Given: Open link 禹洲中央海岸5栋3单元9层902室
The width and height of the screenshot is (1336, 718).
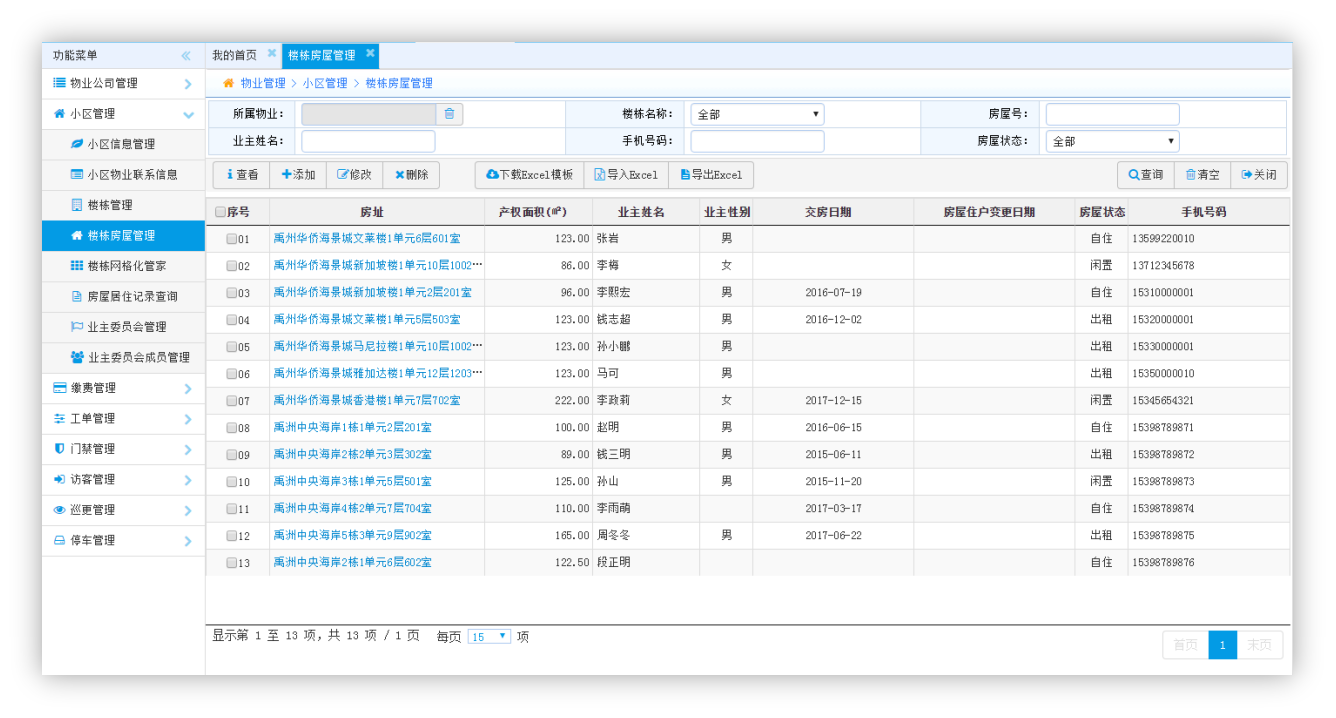Looking at the screenshot, I should pyautogui.click(x=352, y=536).
